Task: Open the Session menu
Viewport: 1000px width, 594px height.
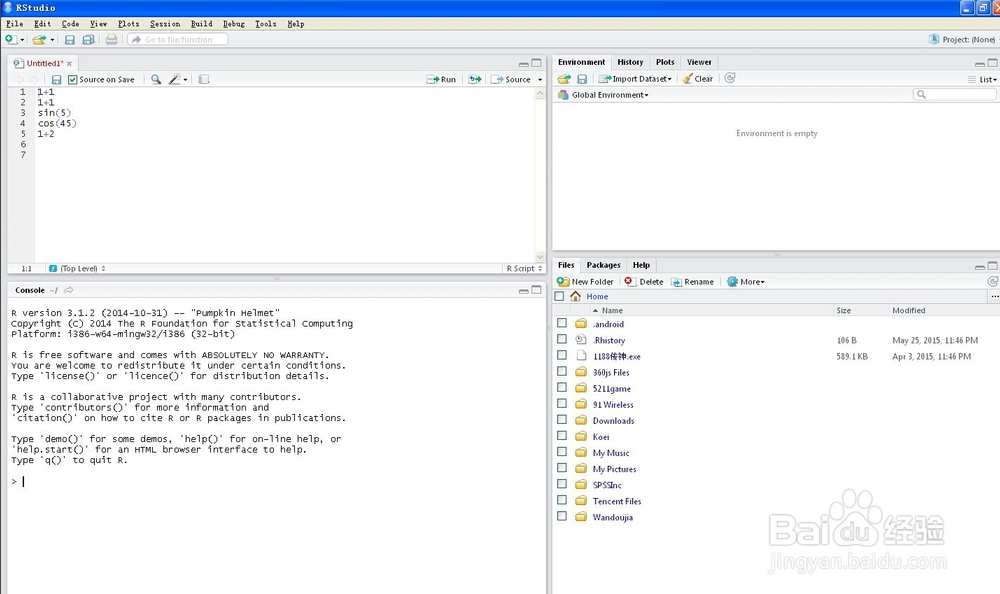Action: point(165,23)
